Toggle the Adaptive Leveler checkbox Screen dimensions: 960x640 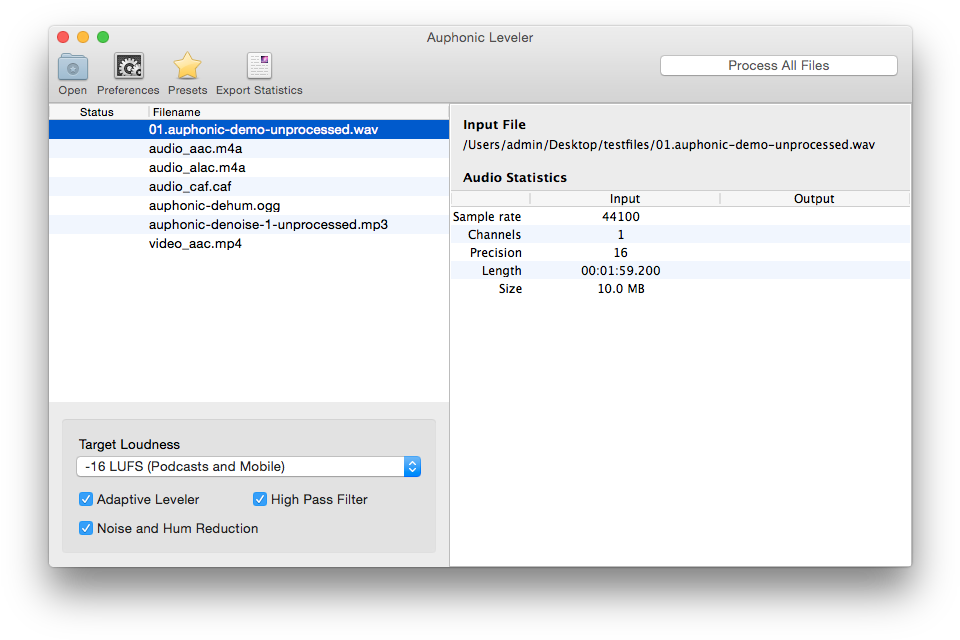tap(86, 499)
